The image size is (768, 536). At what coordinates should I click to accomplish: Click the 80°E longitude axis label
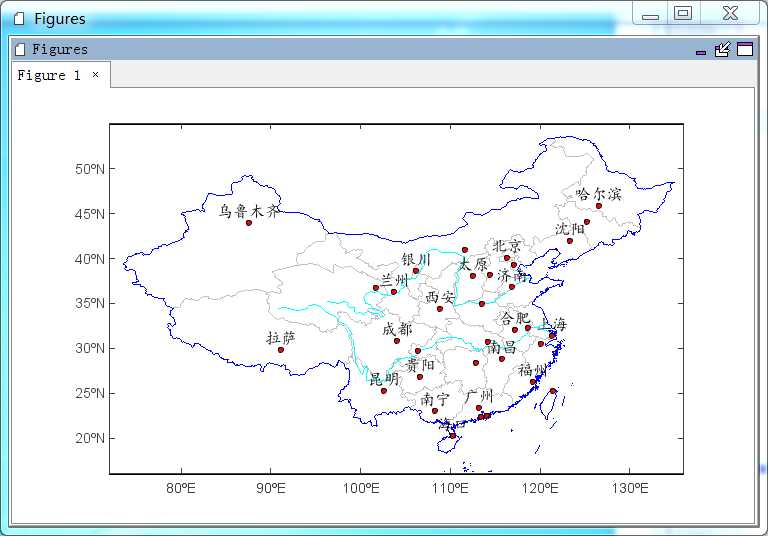tap(181, 488)
